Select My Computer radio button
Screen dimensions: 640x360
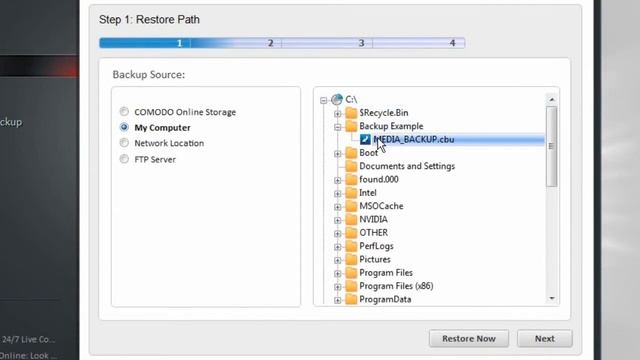pos(124,127)
